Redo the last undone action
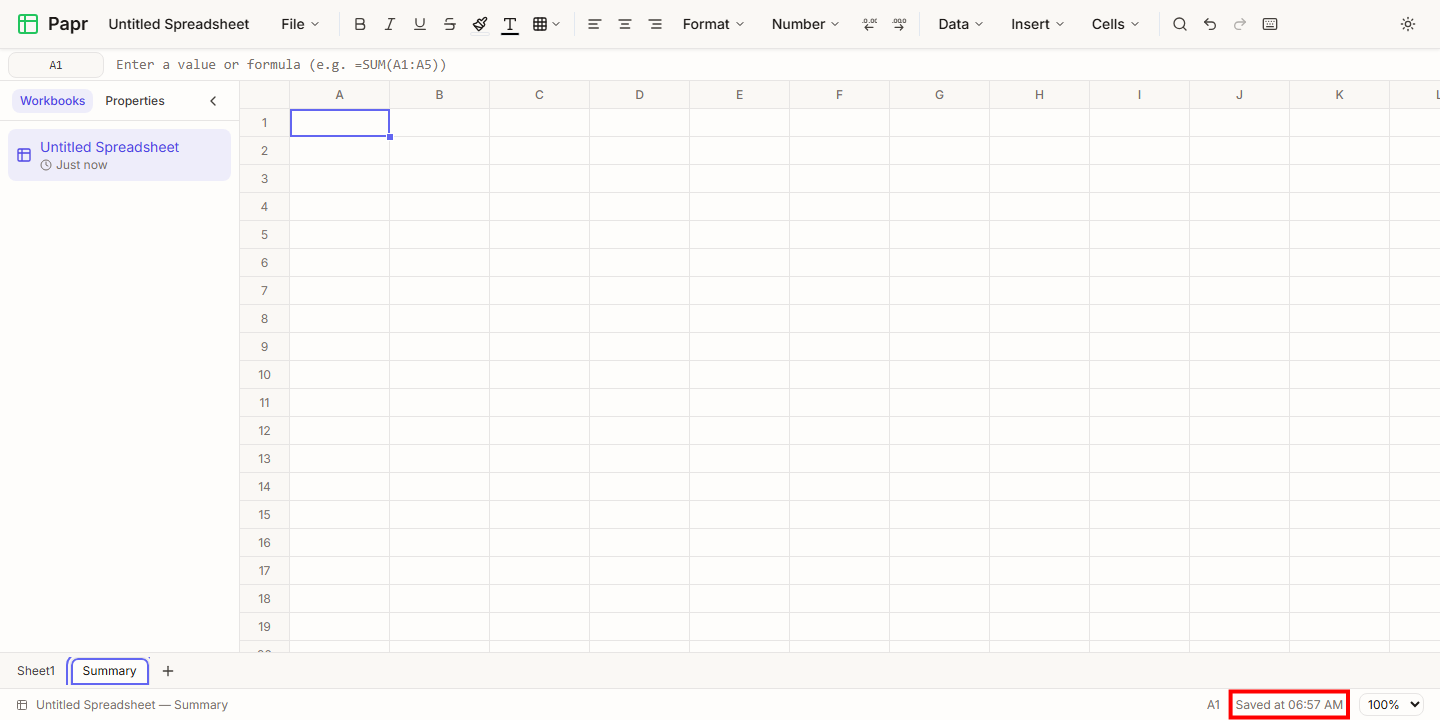Screen dimensions: 1440x720 [x=1240, y=24]
